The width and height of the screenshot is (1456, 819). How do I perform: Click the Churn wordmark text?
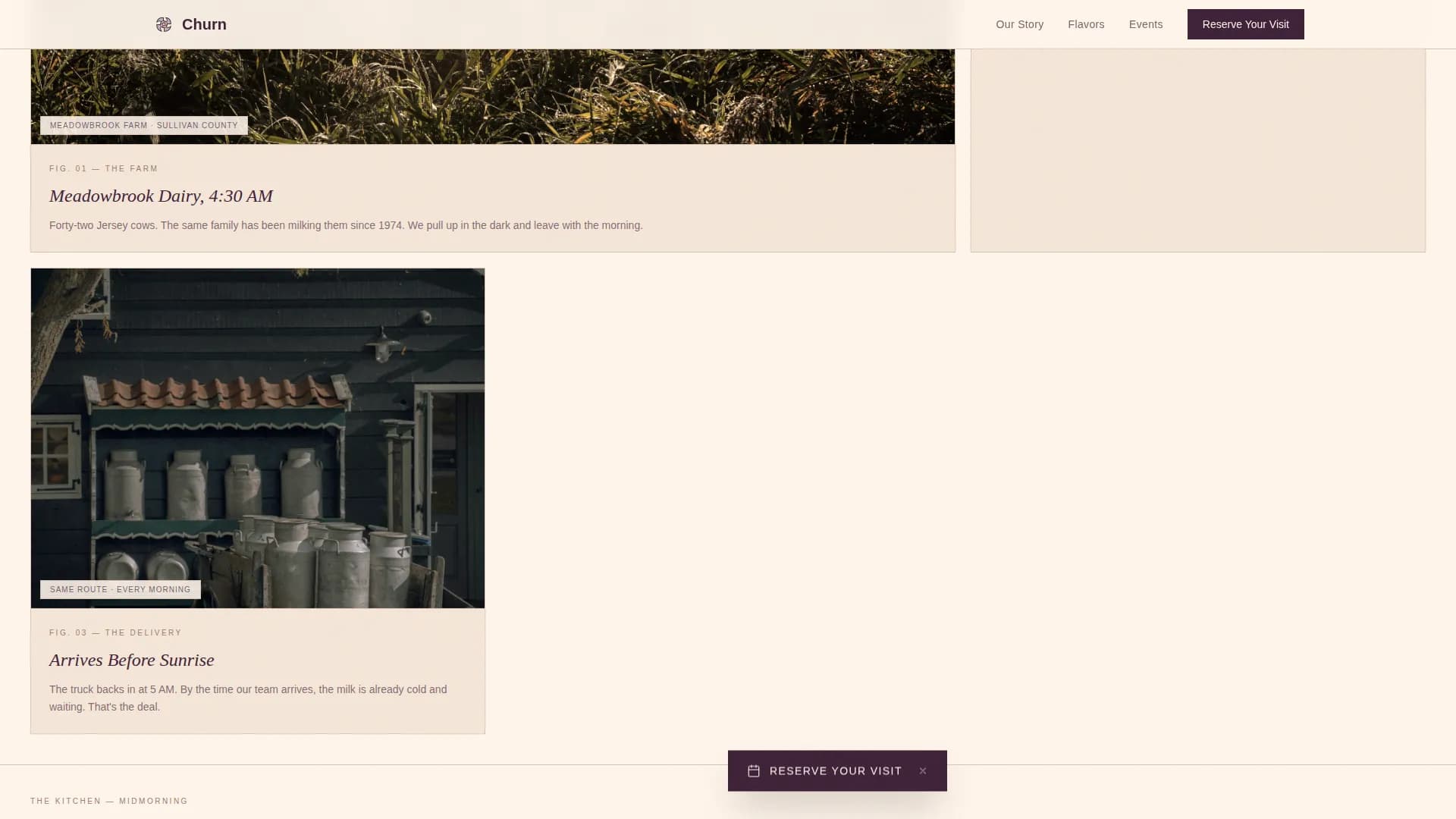point(203,24)
